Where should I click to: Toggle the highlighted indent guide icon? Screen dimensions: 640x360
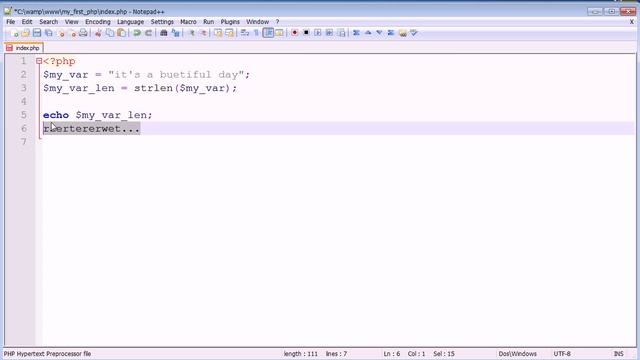point(268,33)
